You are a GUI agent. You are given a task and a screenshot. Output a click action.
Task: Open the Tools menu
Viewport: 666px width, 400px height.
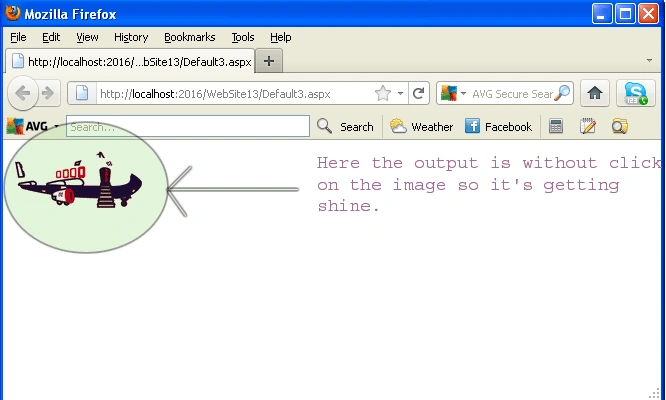click(x=243, y=37)
